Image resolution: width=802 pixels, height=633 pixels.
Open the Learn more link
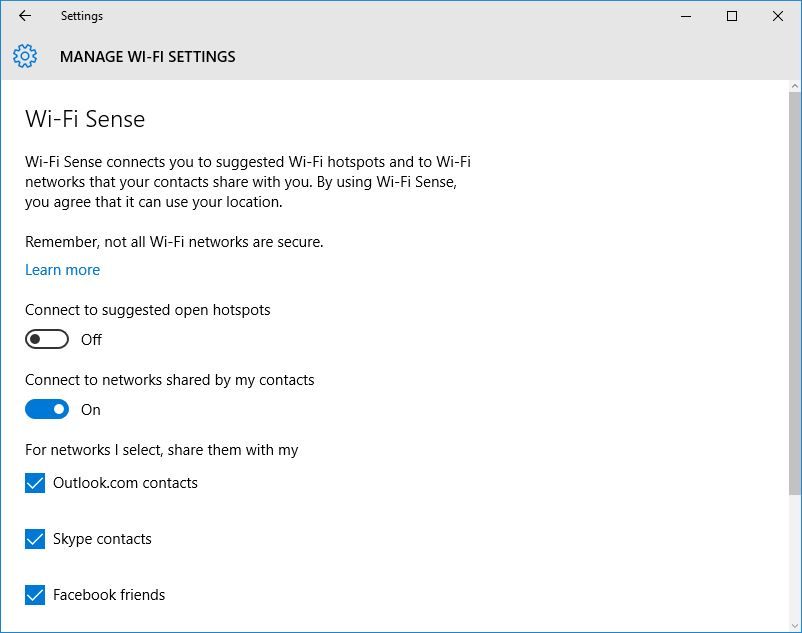pyautogui.click(x=62, y=270)
